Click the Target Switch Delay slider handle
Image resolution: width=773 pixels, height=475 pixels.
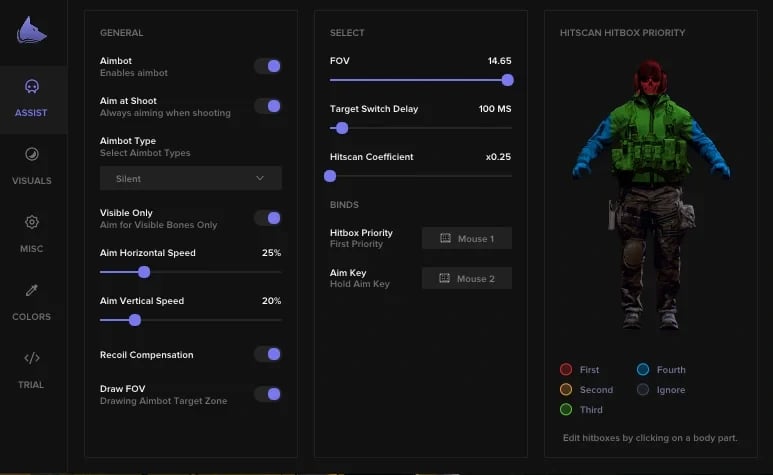[x=342, y=128]
